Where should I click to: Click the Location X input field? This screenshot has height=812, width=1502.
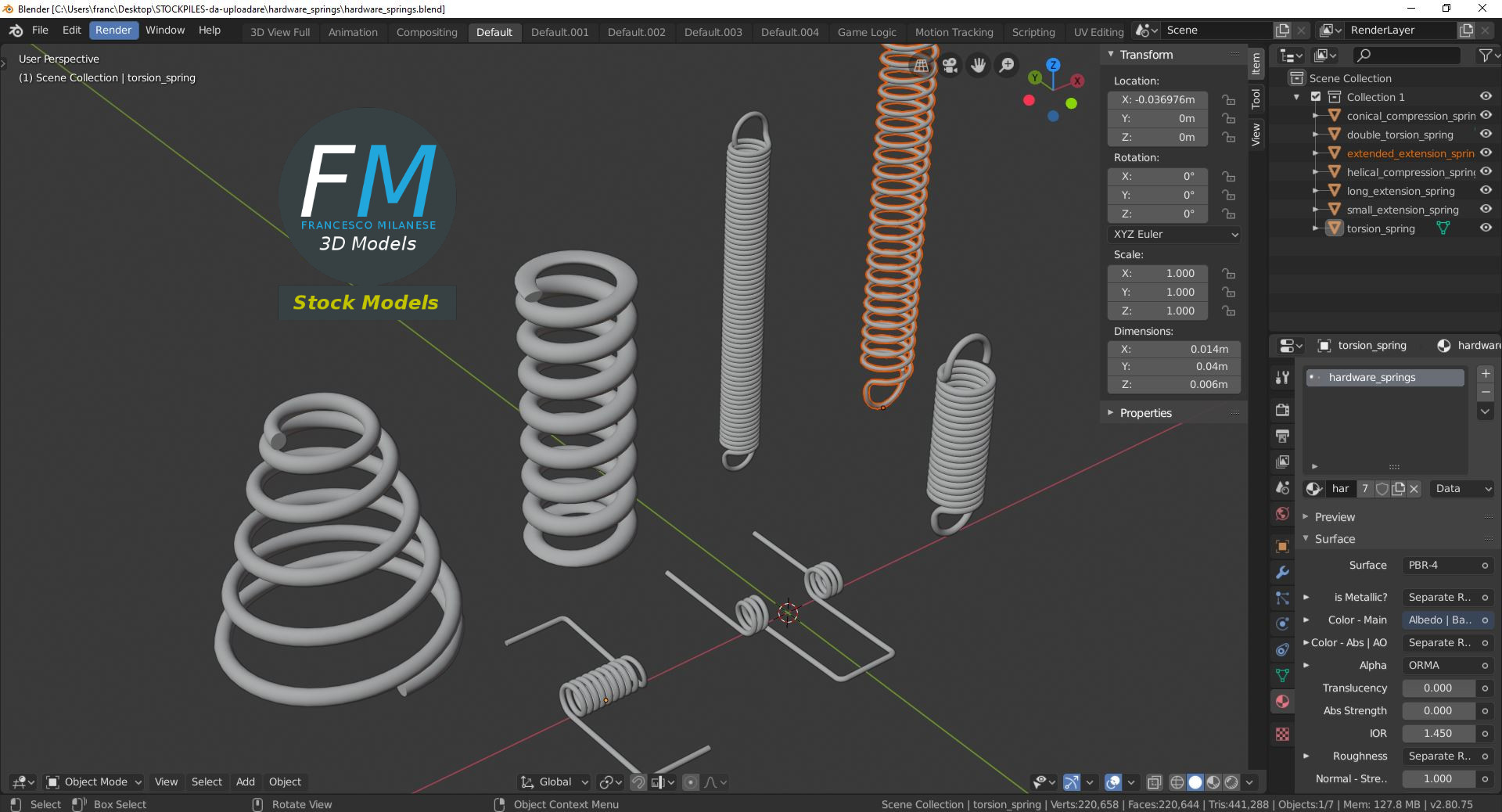1158,99
